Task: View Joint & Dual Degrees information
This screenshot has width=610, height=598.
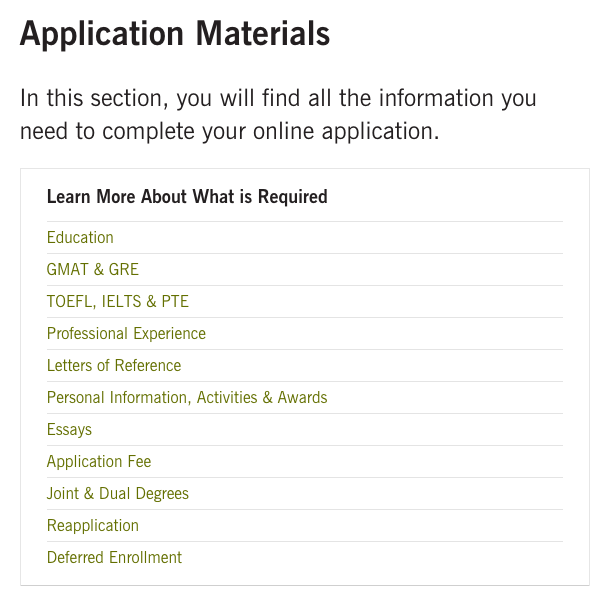Action: tap(118, 494)
